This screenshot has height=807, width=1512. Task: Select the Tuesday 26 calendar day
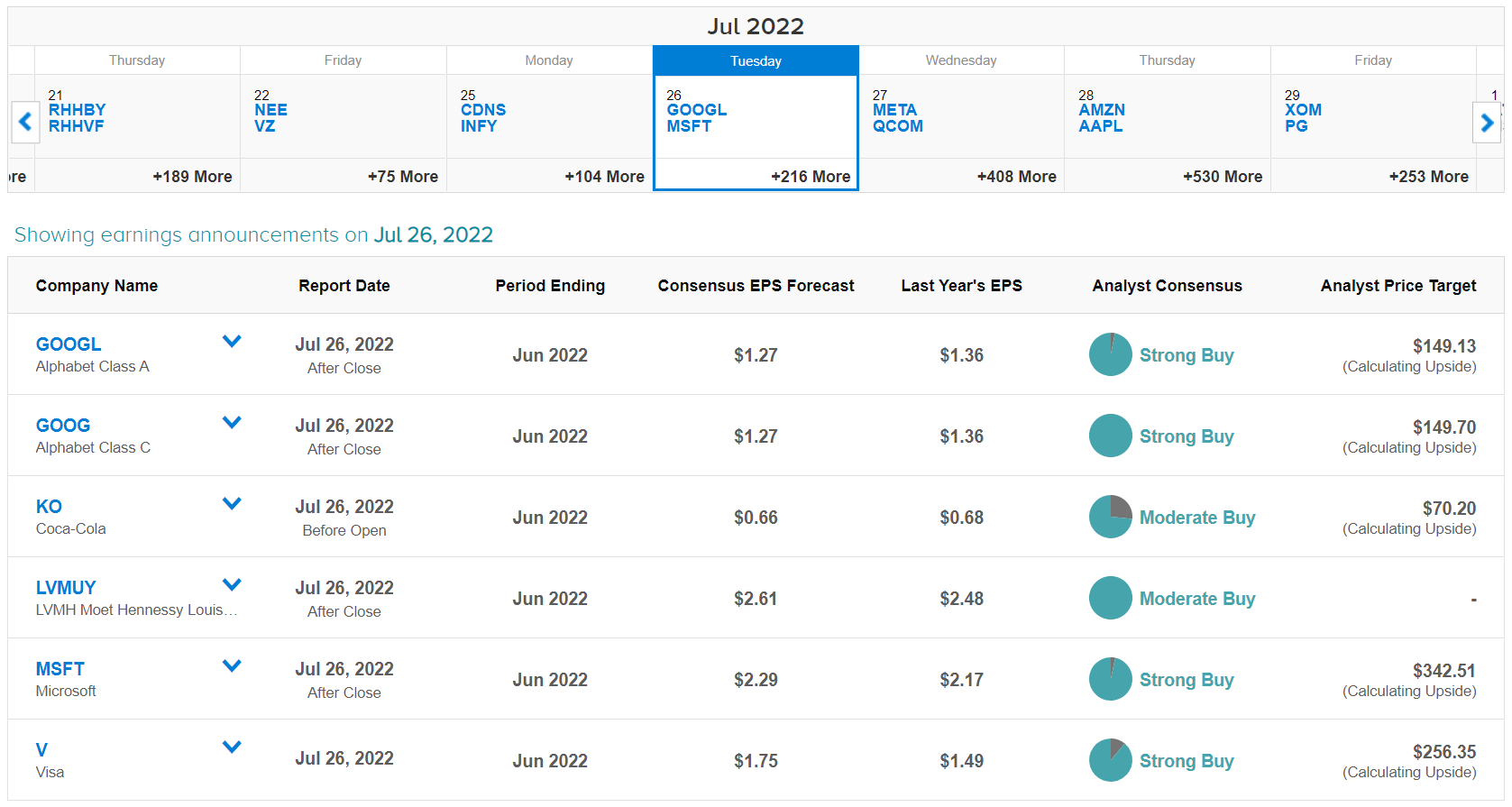[x=756, y=118]
